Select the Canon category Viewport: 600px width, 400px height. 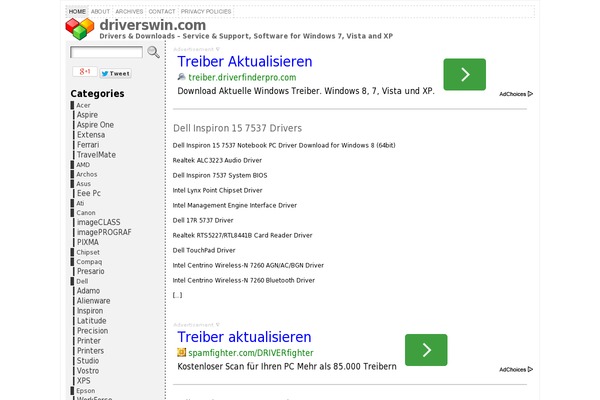coord(86,213)
